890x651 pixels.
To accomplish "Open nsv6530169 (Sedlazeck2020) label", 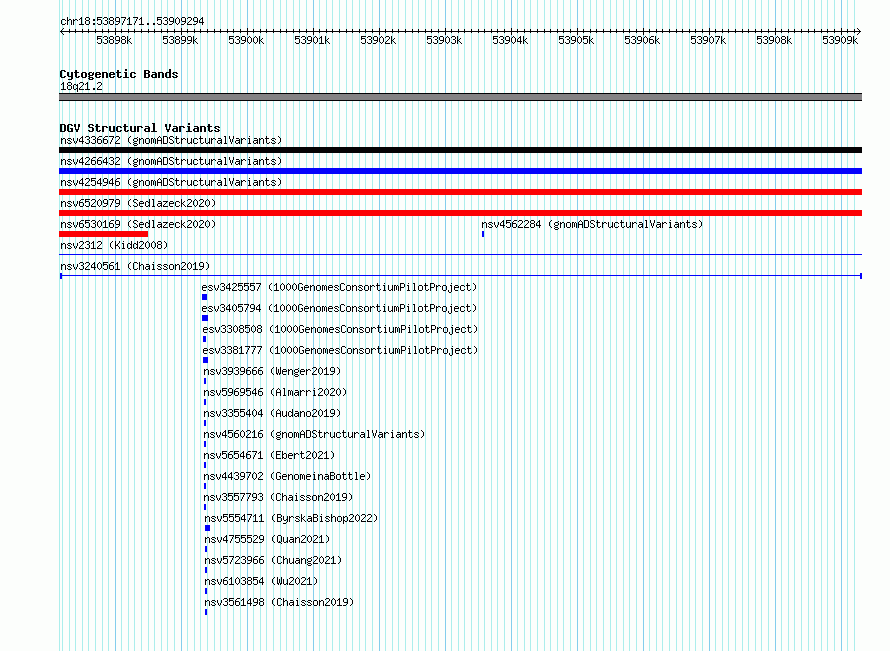I will click(x=138, y=224).
